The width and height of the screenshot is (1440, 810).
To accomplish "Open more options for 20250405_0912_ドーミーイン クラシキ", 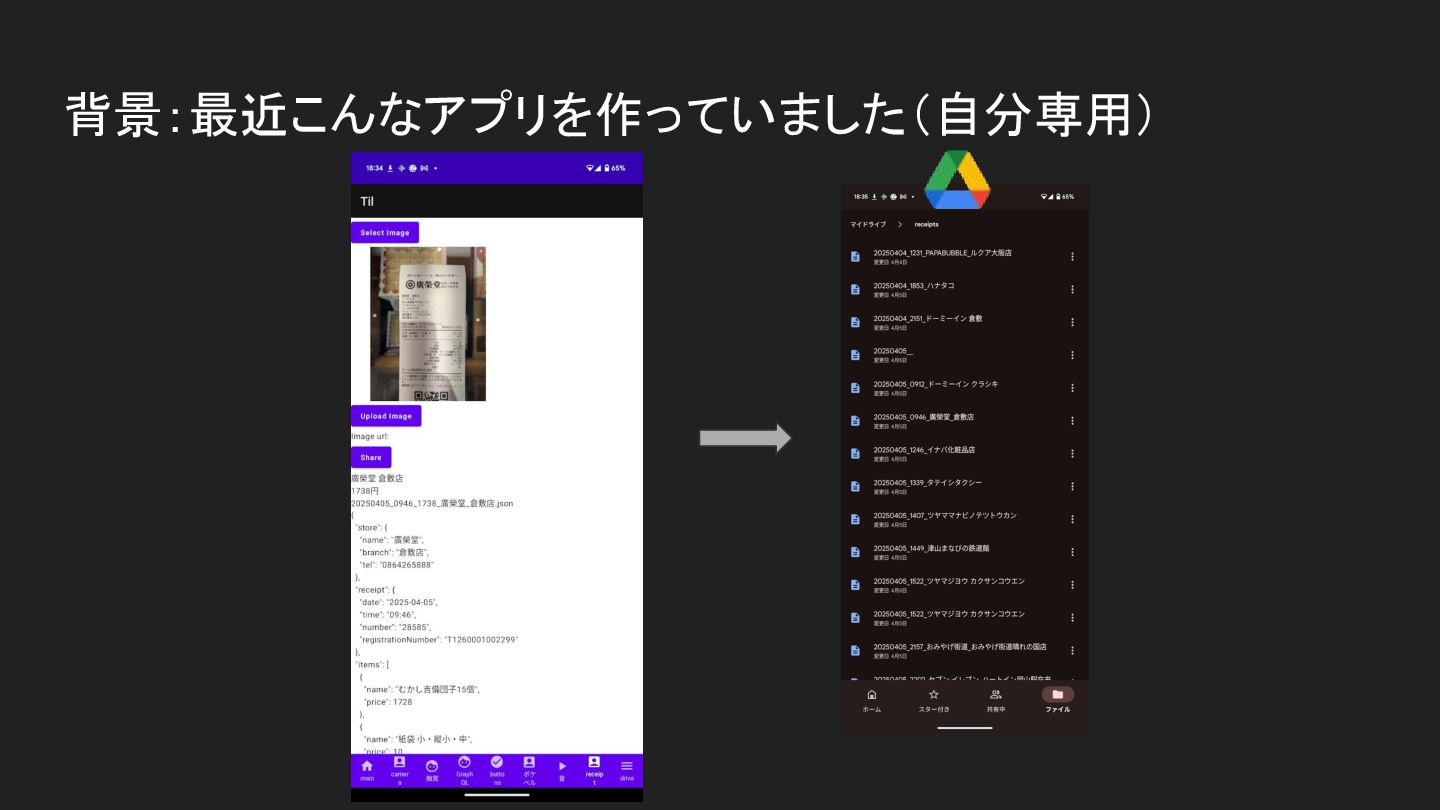I will [1072, 388].
